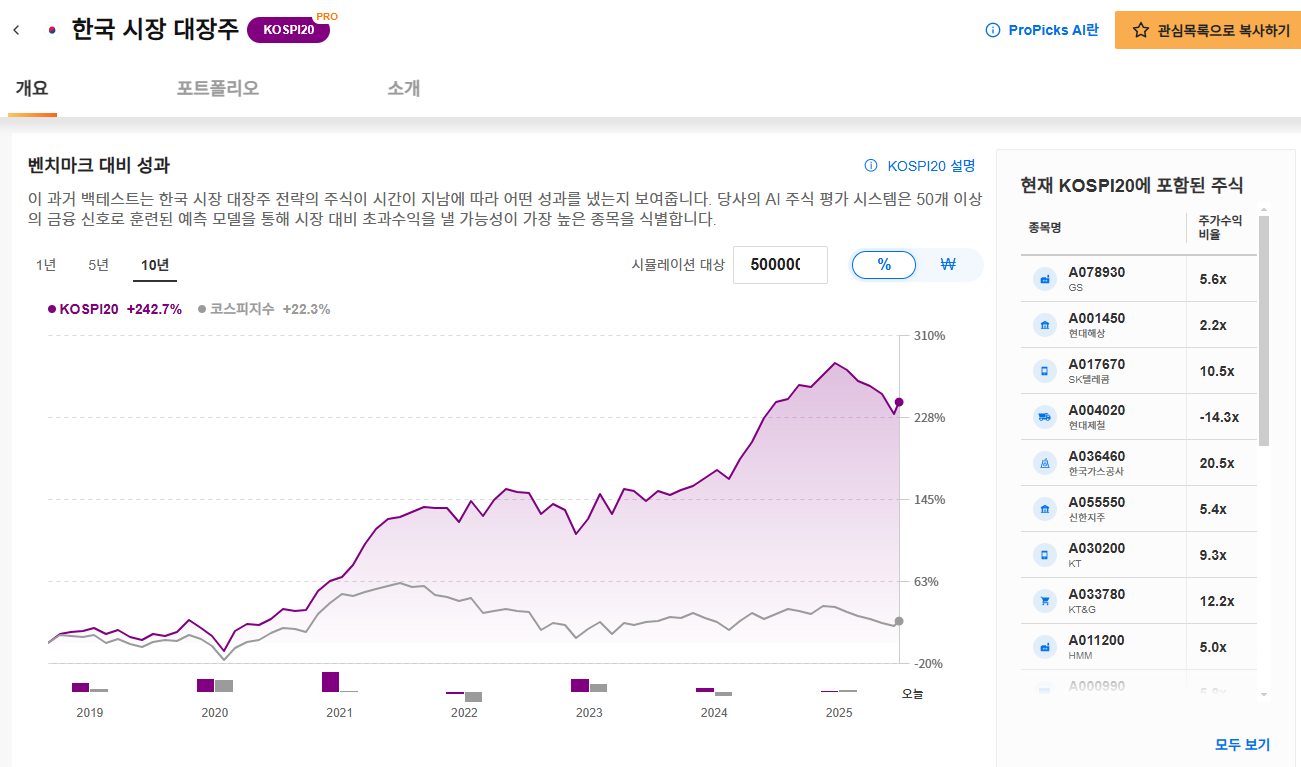Click the A030200 KT phone icon
Screen dimensions: 1301x767
click(x=1045, y=555)
